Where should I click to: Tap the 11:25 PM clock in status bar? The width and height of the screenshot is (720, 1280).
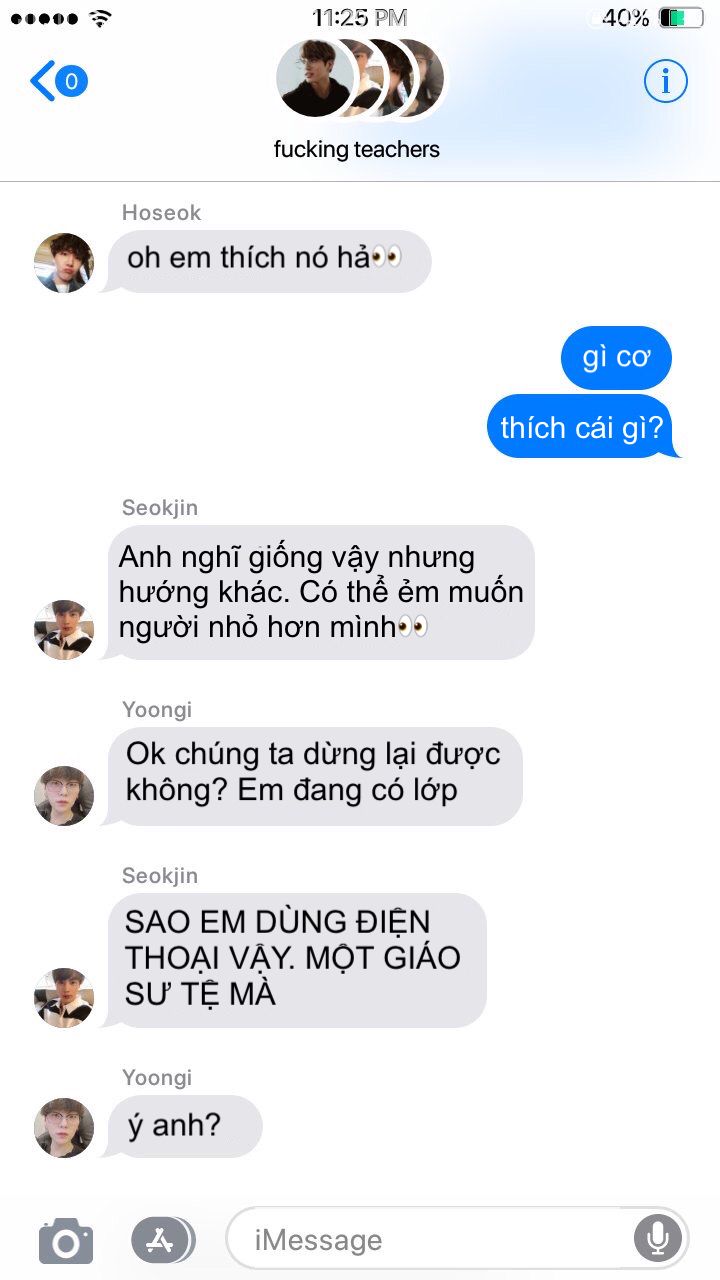[360, 17]
